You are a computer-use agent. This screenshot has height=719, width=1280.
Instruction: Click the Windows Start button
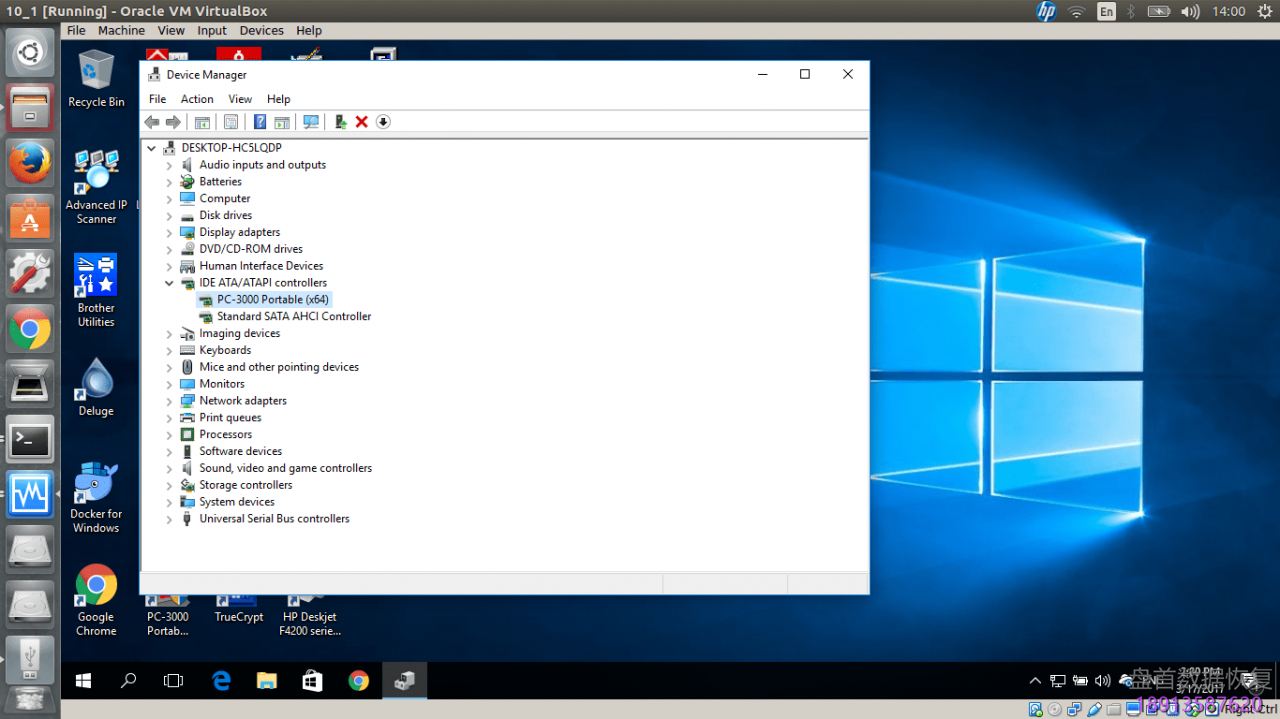[84, 681]
